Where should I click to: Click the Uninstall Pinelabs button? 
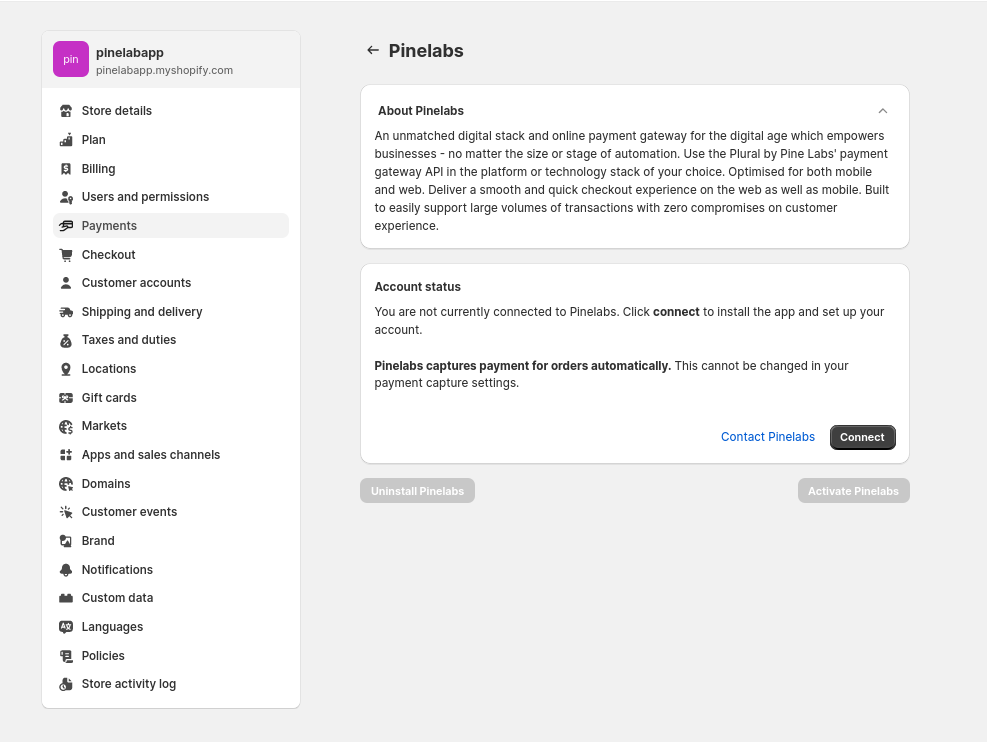point(417,491)
